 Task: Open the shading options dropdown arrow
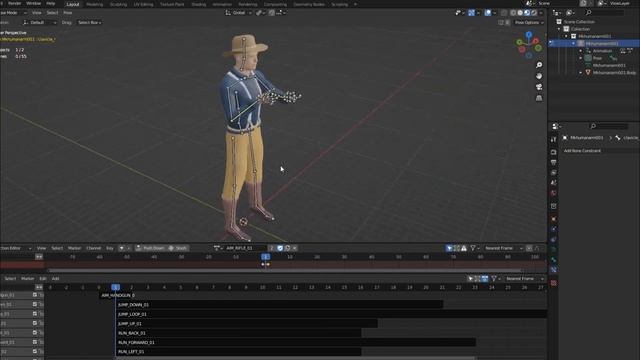[541, 13]
